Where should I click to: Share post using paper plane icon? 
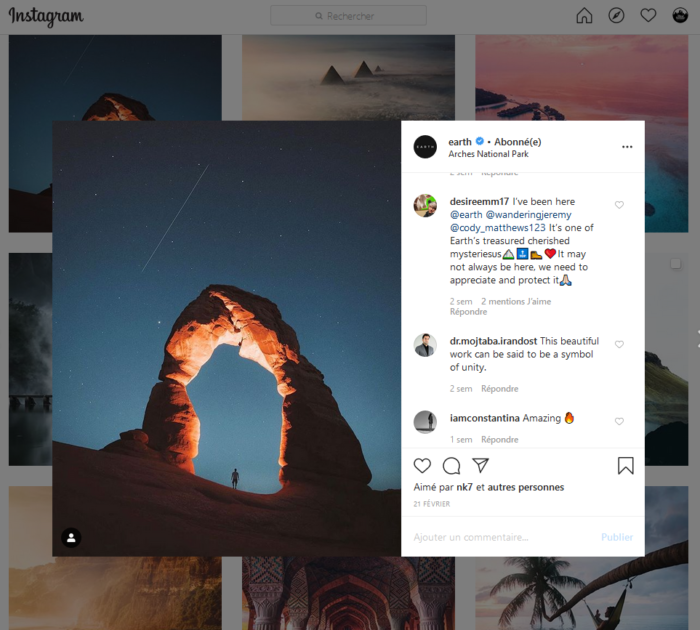(480, 465)
